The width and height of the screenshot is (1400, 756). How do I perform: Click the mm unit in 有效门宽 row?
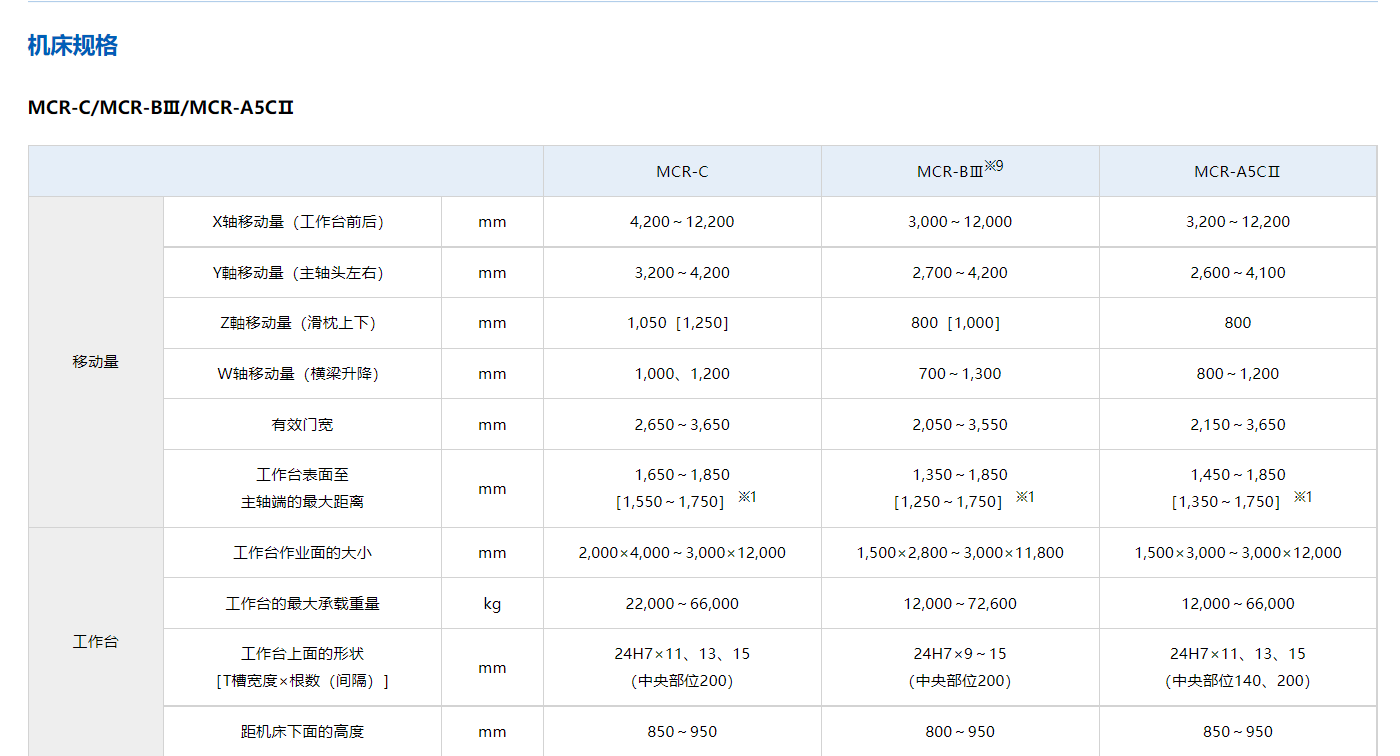click(x=492, y=424)
